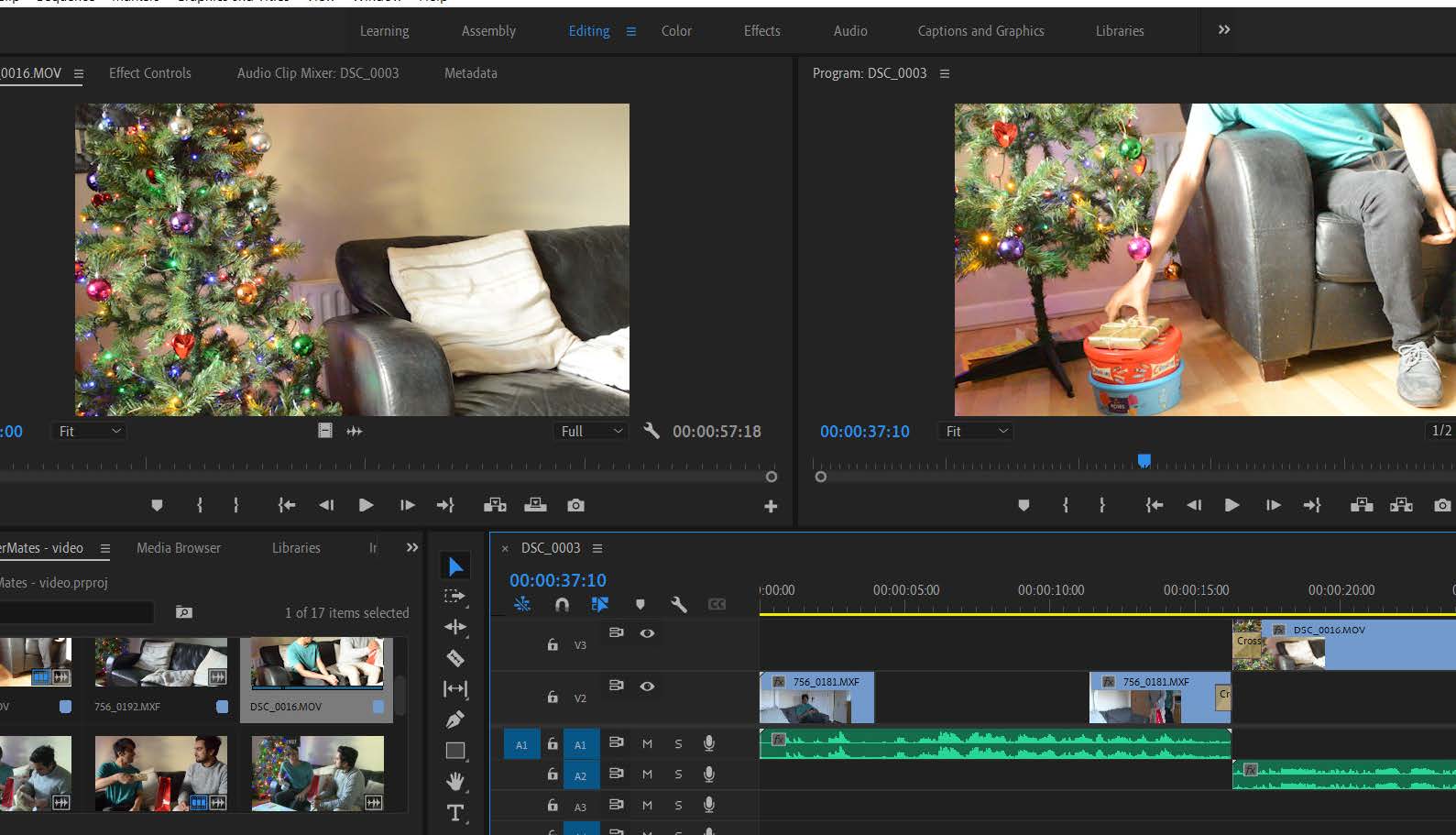This screenshot has width=1456, height=835.
Task: Select the Type tool
Action: [455, 812]
